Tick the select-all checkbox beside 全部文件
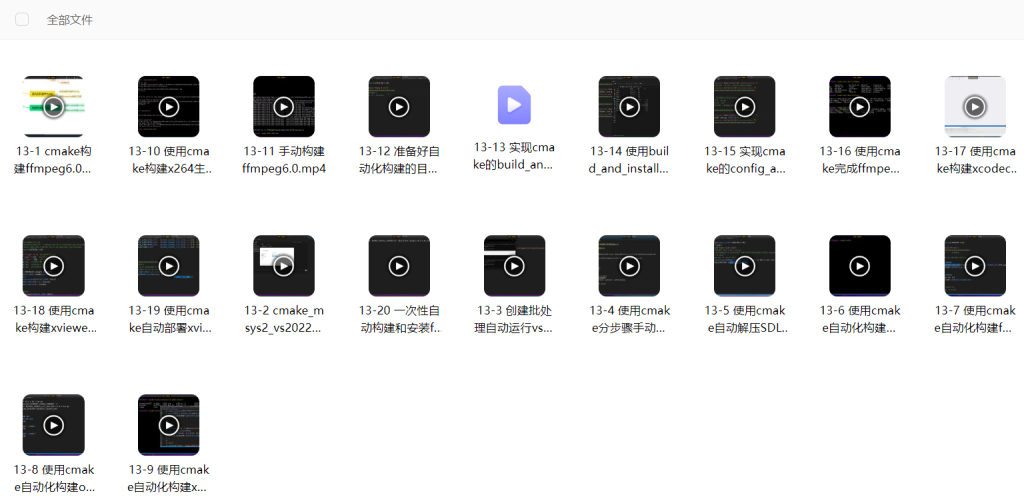The image size is (1024, 503). 22,20
